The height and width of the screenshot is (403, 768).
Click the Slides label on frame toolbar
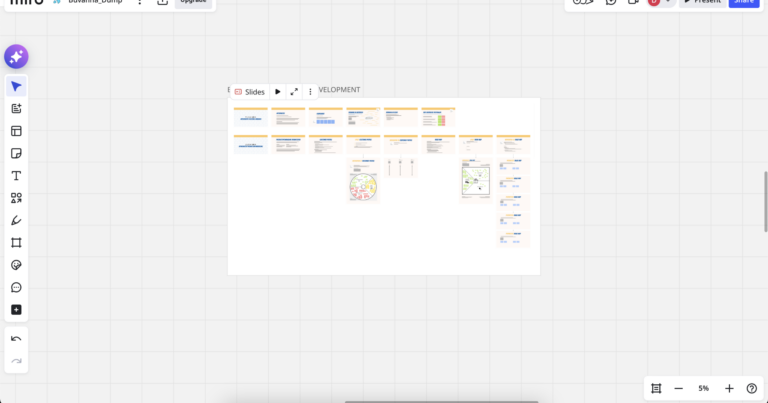coord(250,92)
